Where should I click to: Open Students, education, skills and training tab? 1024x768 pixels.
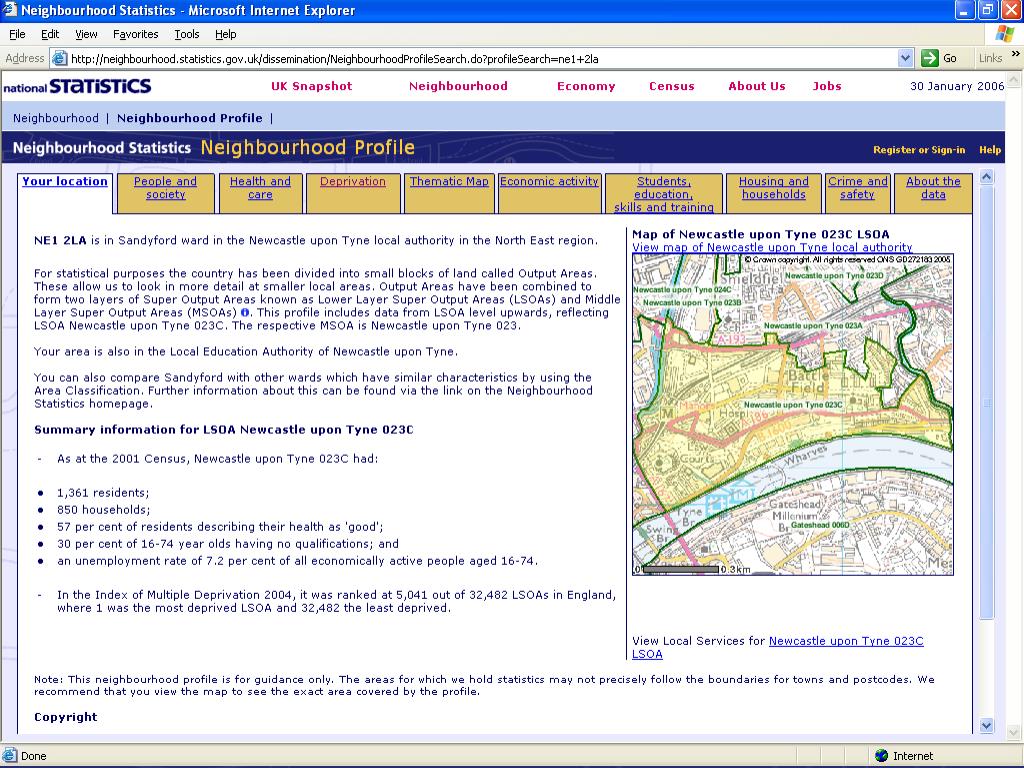(664, 195)
